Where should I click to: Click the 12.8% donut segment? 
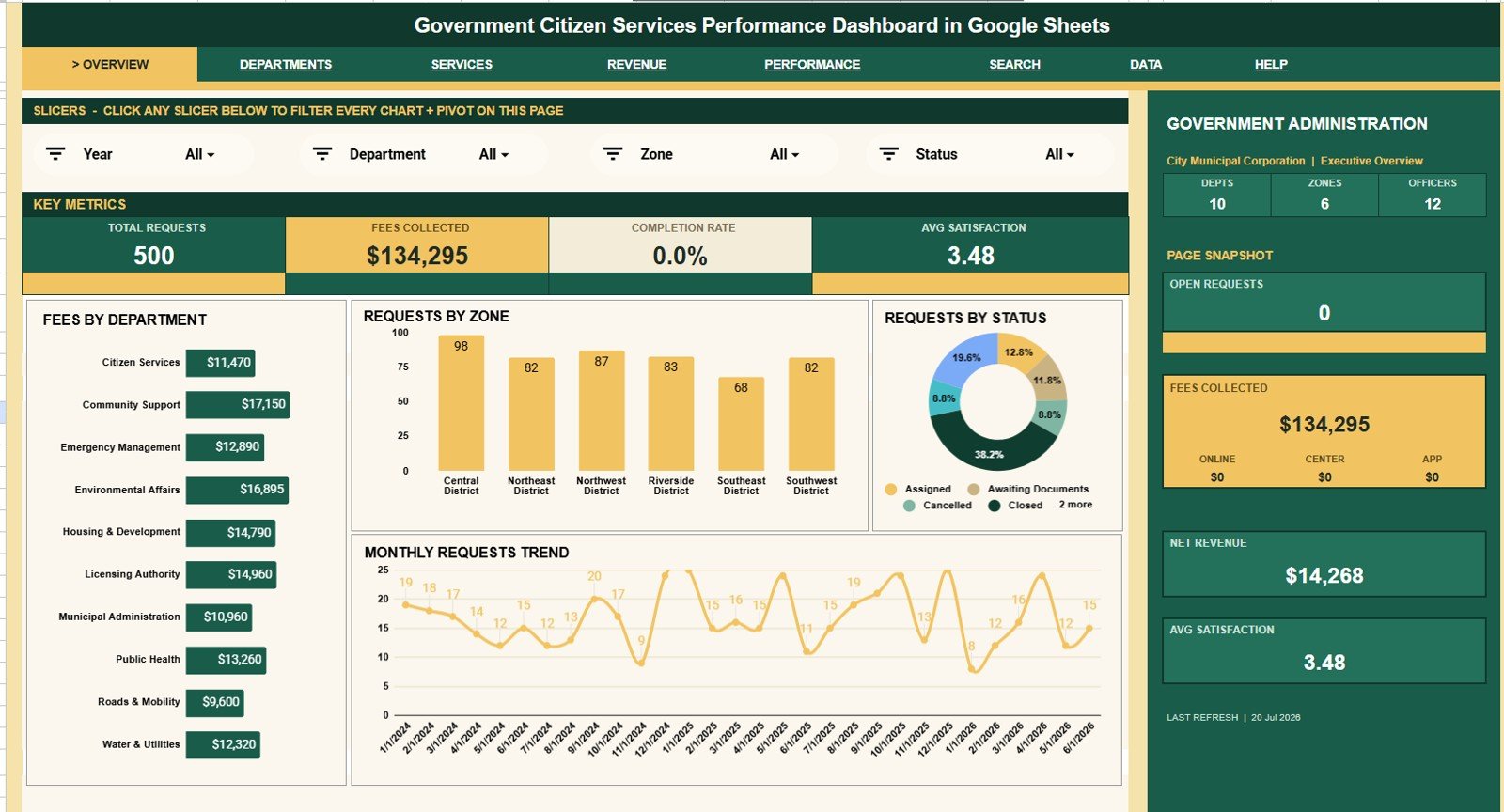(1021, 352)
